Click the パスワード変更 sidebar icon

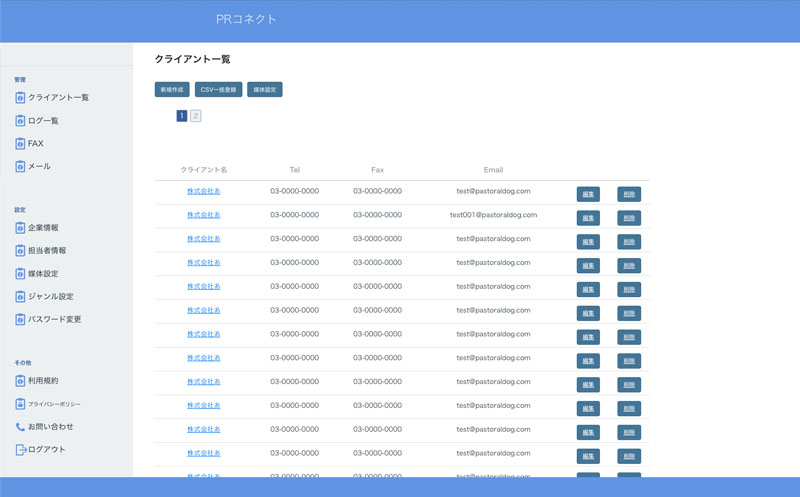tap(20, 320)
